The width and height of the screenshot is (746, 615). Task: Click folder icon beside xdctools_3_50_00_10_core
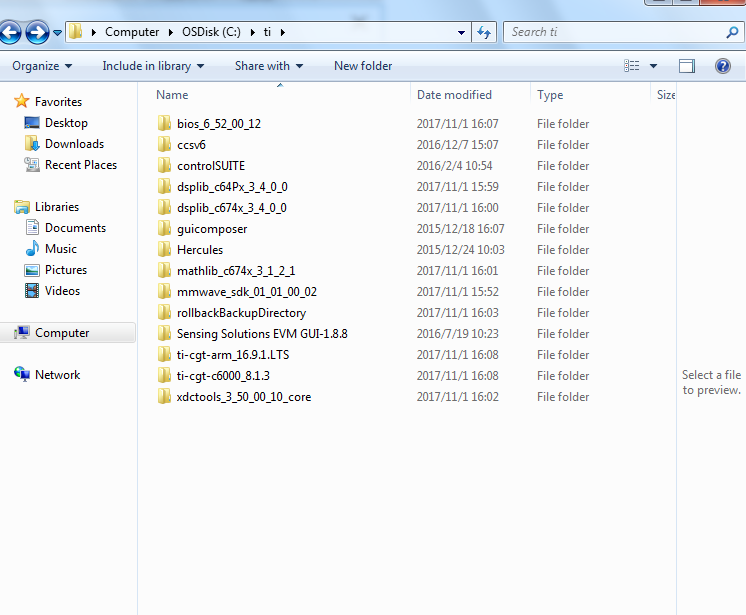coord(164,396)
